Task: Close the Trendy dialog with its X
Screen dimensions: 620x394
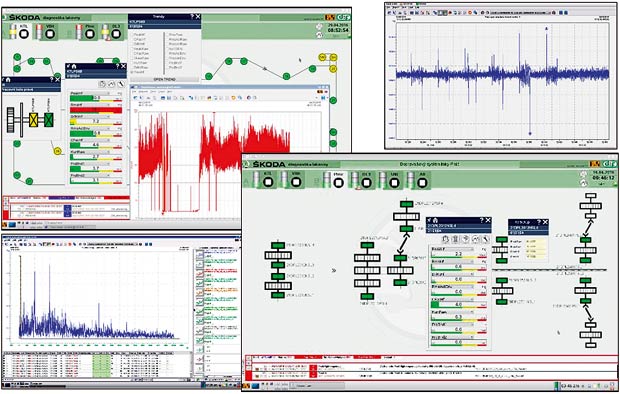Action: [198, 17]
